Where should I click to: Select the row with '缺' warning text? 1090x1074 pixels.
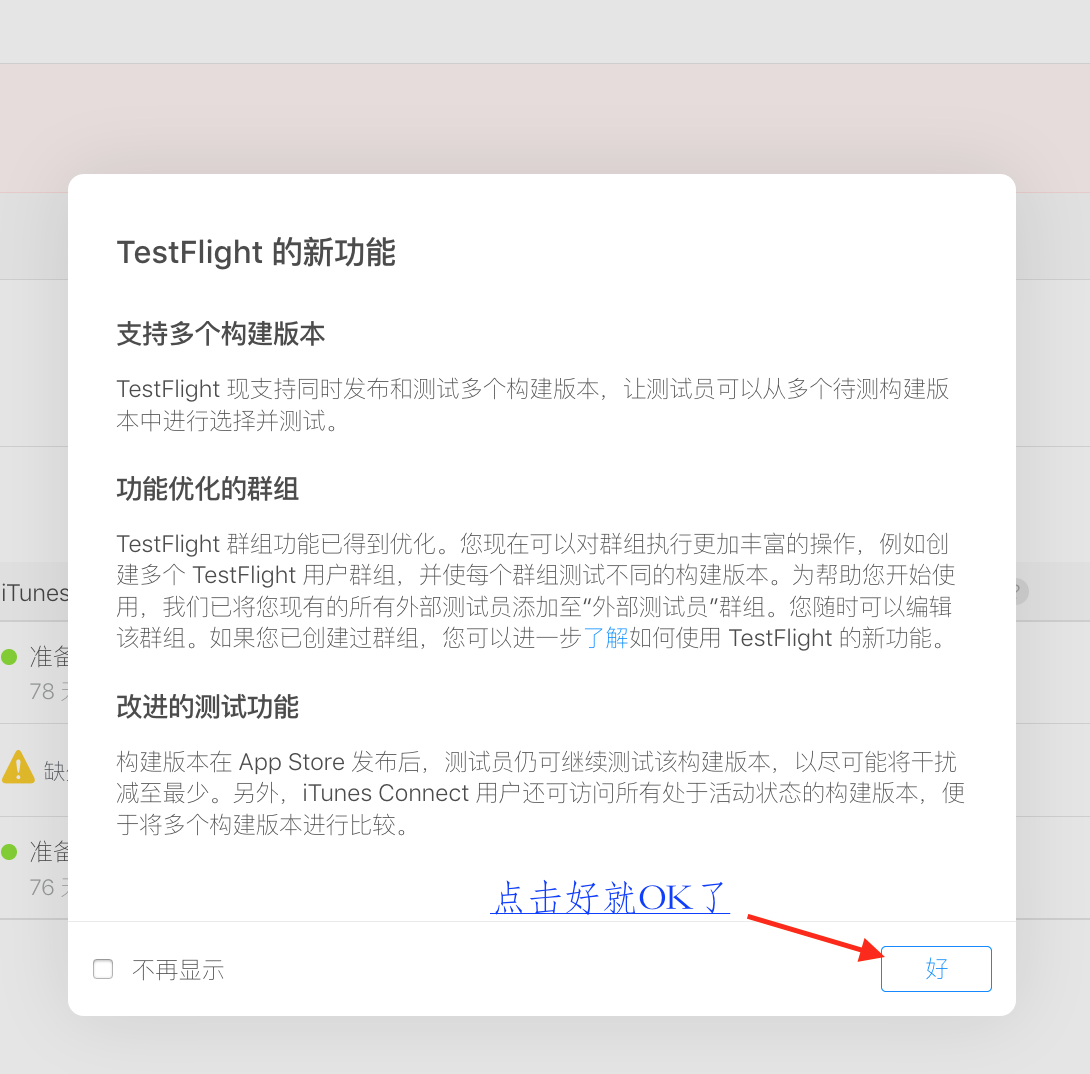coord(34,770)
